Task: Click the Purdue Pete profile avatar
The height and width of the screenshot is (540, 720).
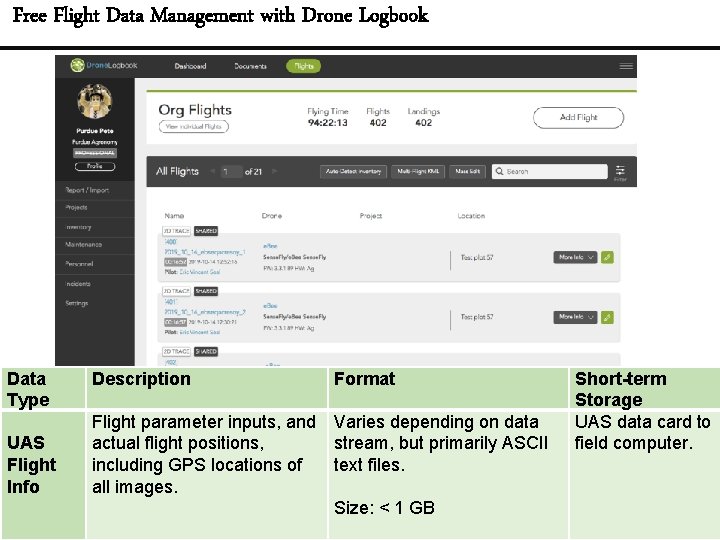Action: (x=95, y=101)
